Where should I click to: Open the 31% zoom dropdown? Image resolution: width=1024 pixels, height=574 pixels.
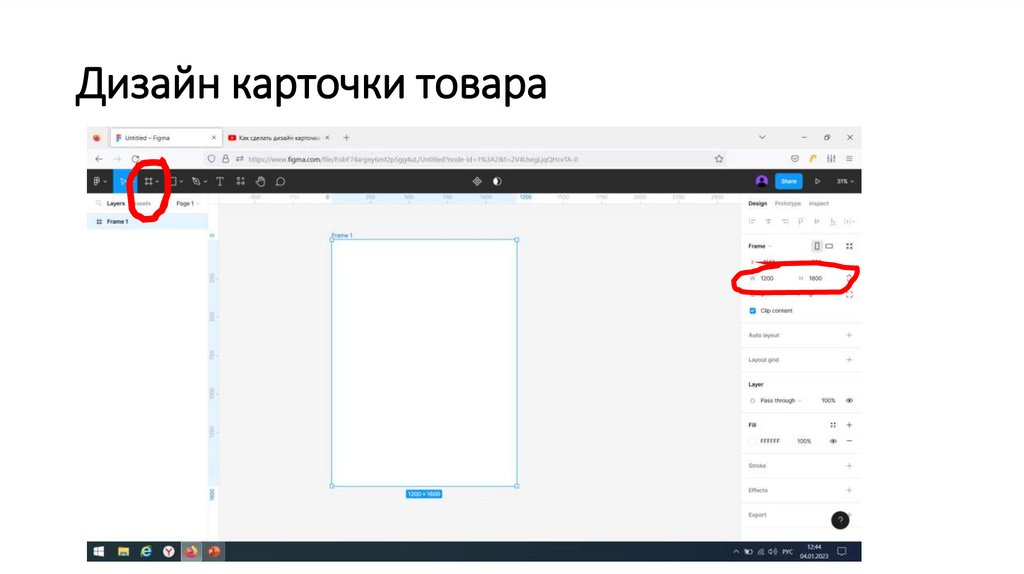843,181
